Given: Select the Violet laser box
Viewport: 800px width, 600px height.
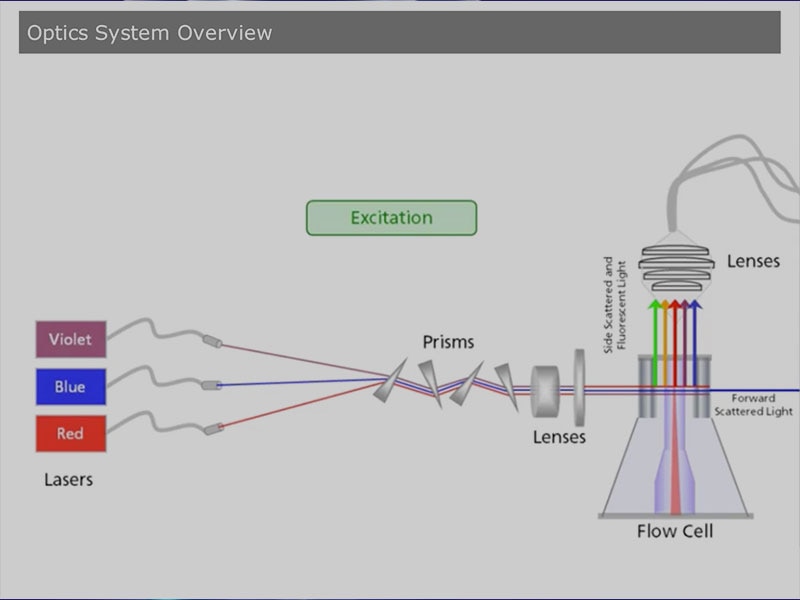Looking at the screenshot, I should click(x=70, y=339).
